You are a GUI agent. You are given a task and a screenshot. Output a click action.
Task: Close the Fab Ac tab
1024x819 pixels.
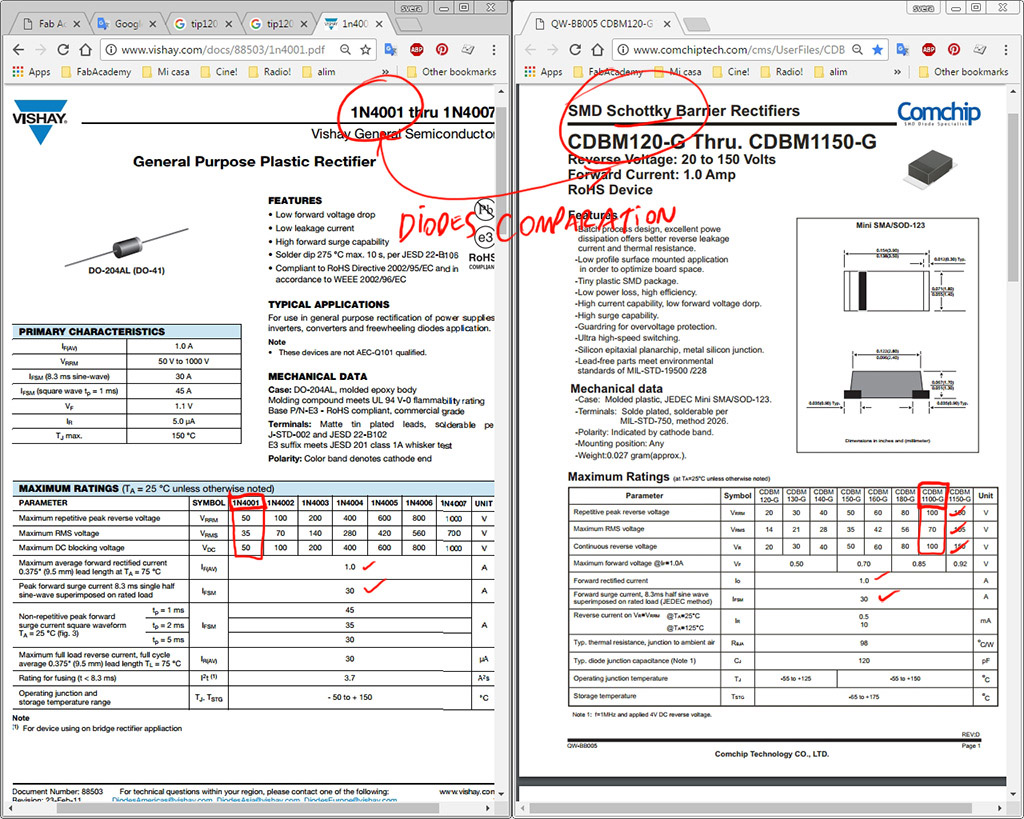76,24
